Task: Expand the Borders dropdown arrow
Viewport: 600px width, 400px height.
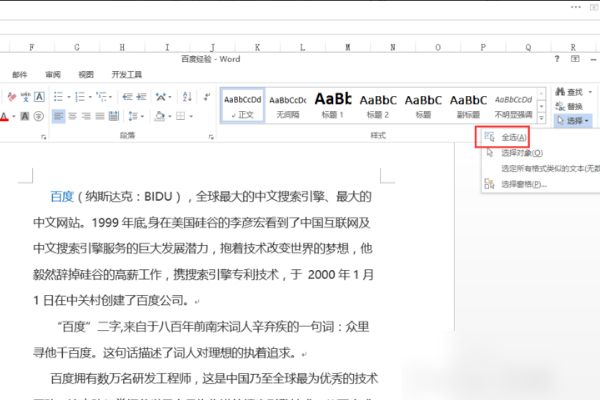Action: (191, 116)
